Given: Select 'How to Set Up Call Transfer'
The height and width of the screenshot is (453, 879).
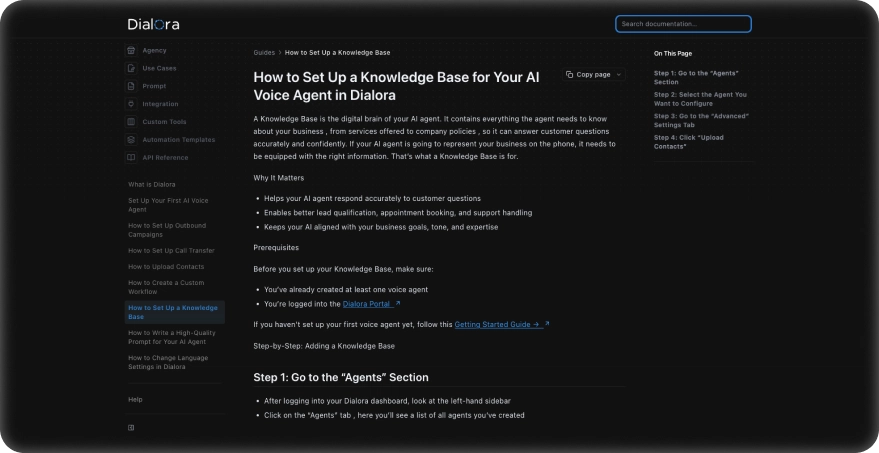Looking at the screenshot, I should tap(171, 250).
